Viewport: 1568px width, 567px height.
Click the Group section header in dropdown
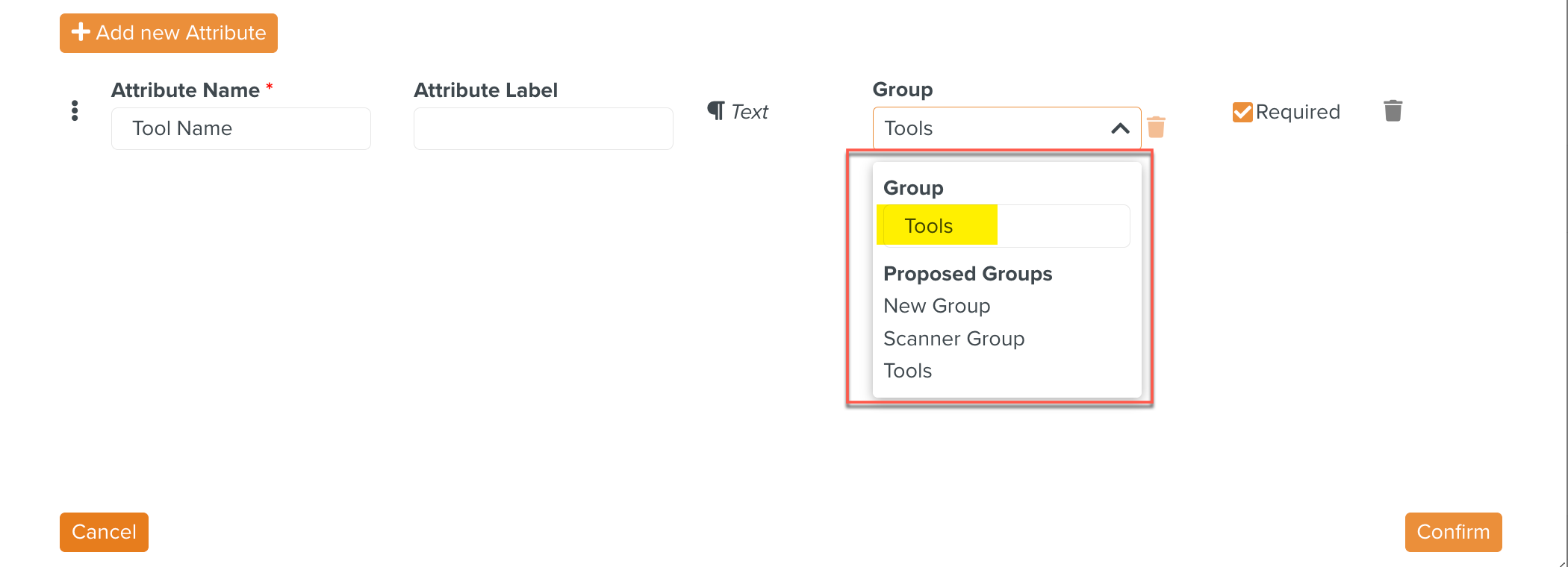click(912, 187)
